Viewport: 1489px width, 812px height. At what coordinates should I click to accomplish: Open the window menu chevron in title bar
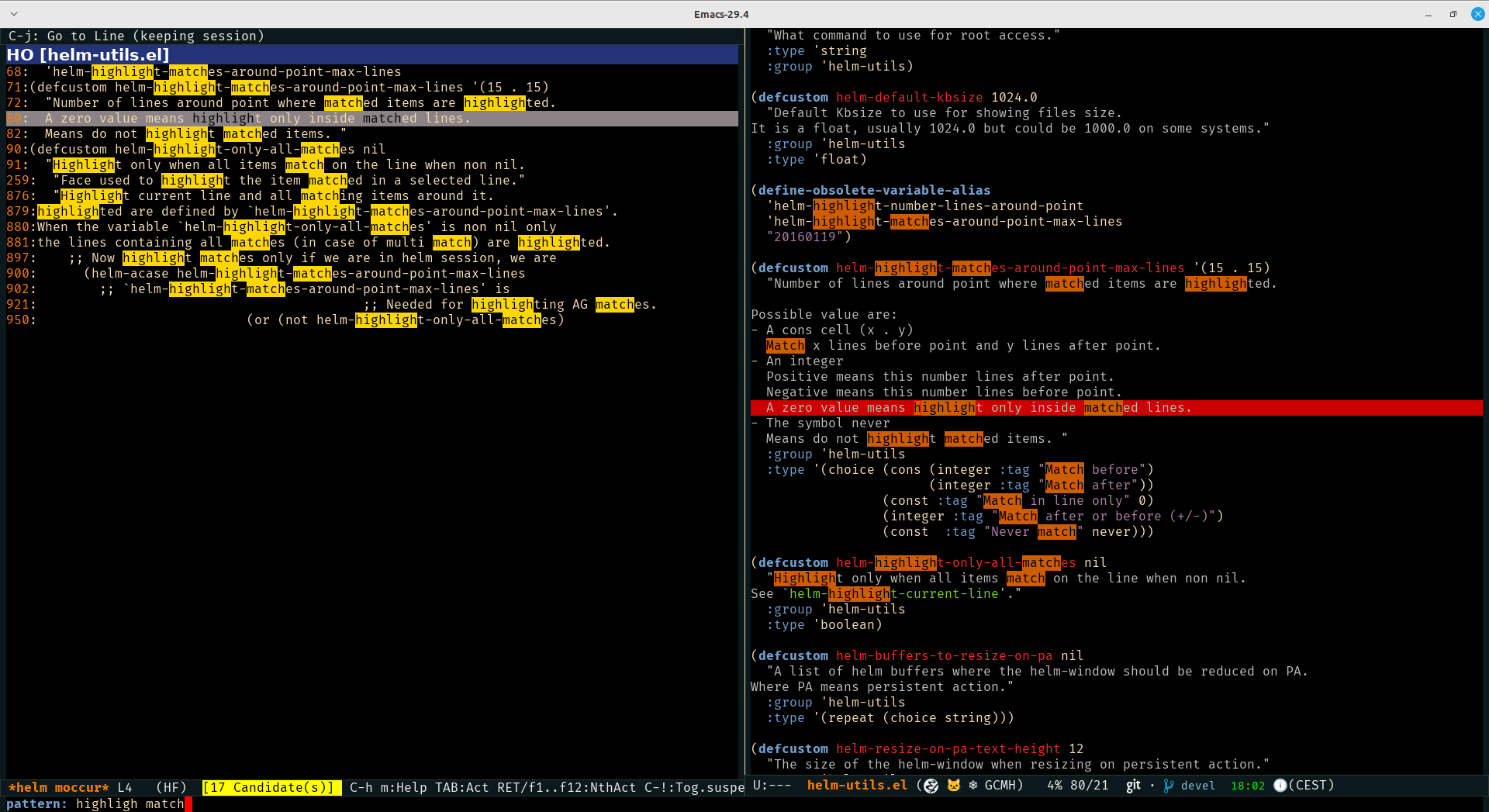[14, 14]
